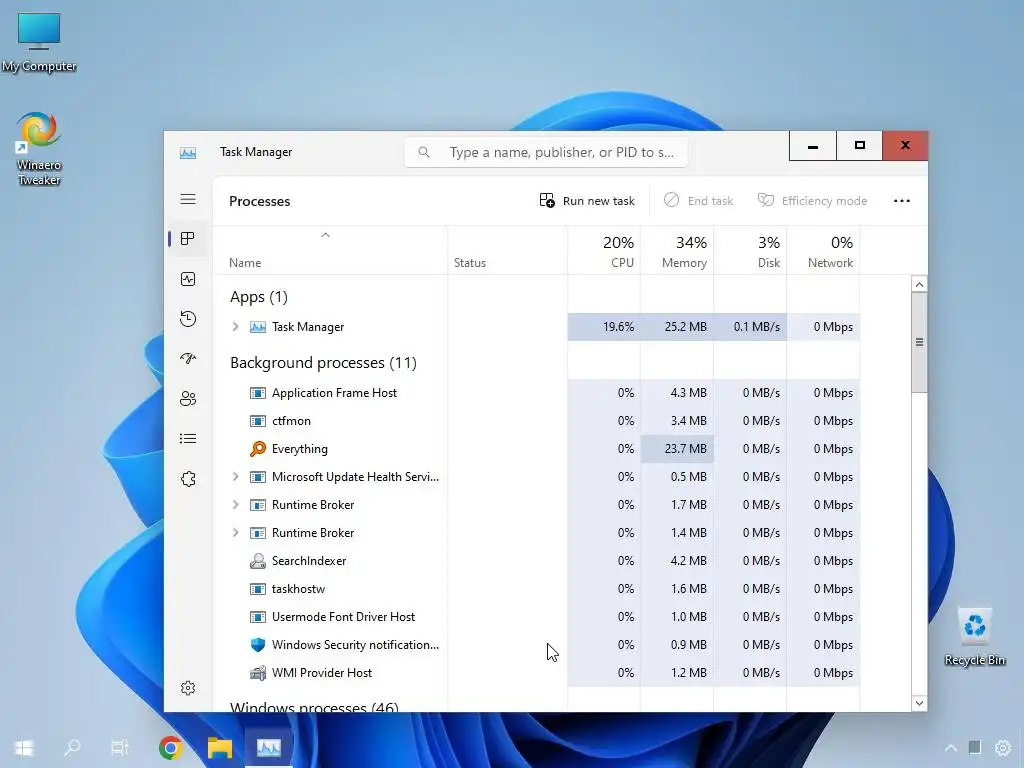Open the Recycle Bin desktop icon
The width and height of the screenshot is (1024, 768).
point(974,637)
